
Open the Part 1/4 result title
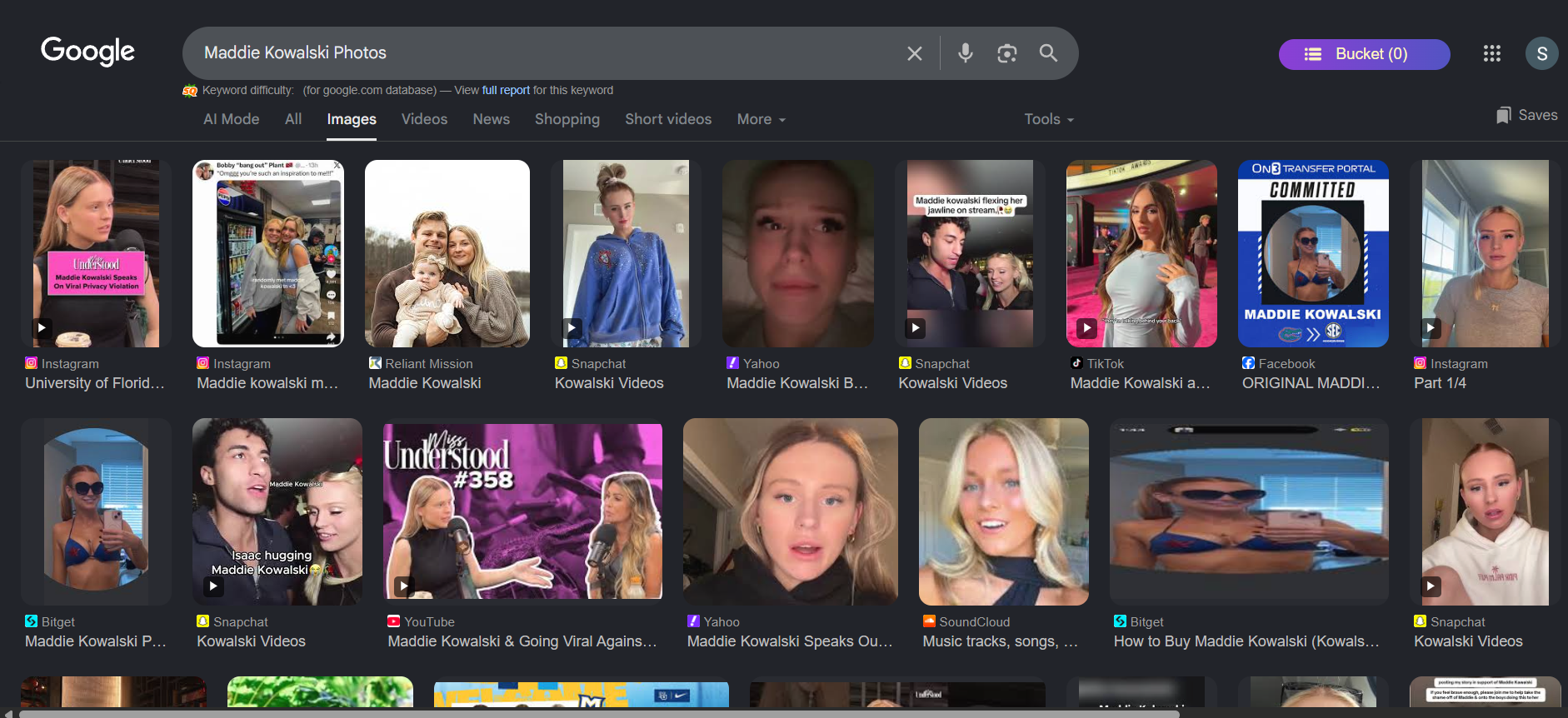[x=1440, y=383]
